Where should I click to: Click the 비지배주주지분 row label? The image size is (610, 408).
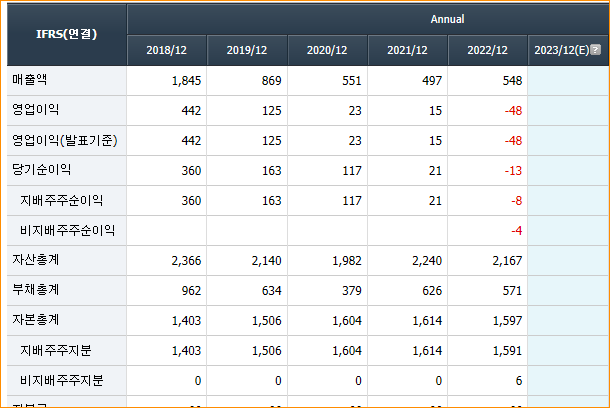point(61,380)
